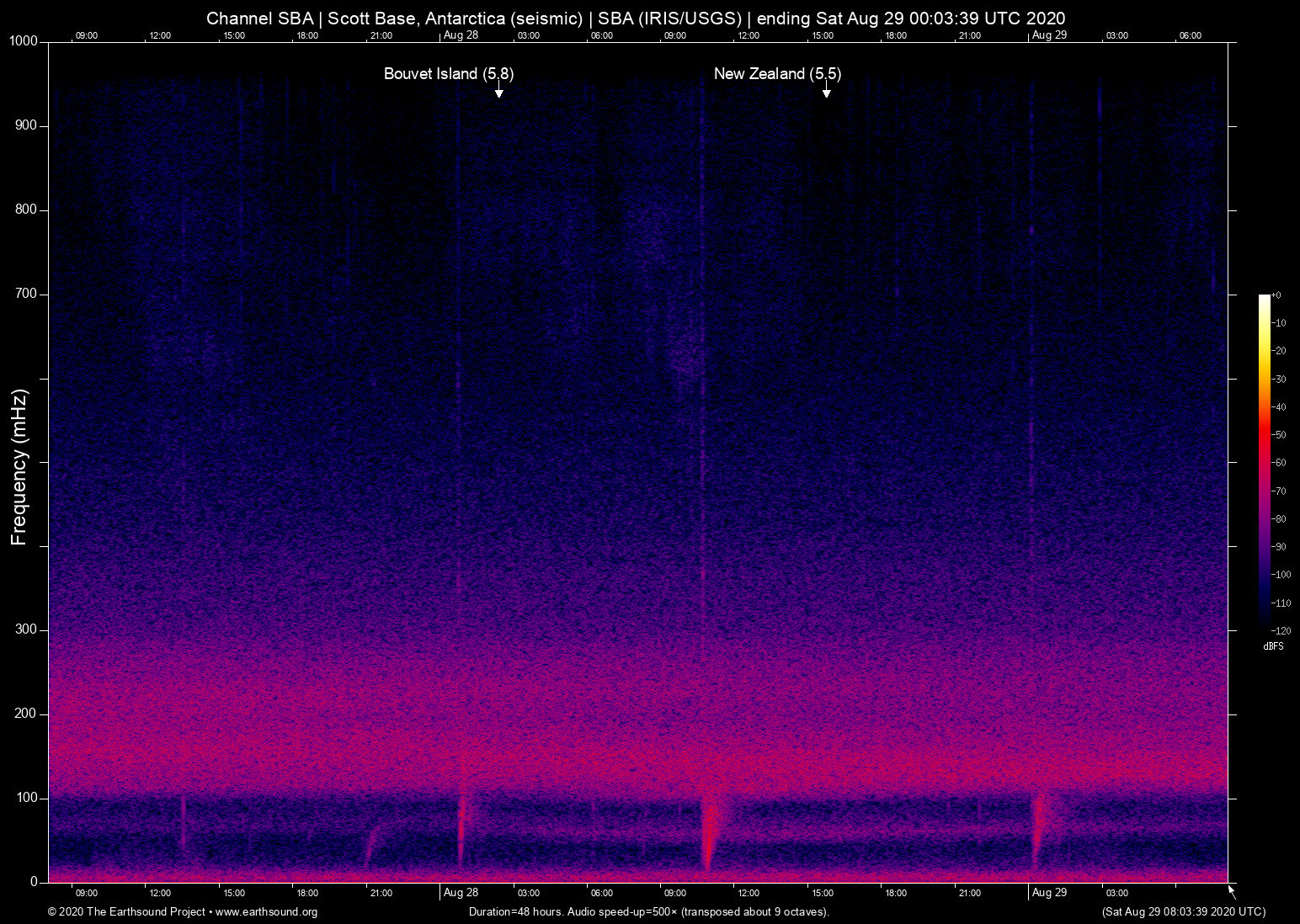Click the dBFS unit label under color scale
1300x924 pixels.
tap(1273, 646)
